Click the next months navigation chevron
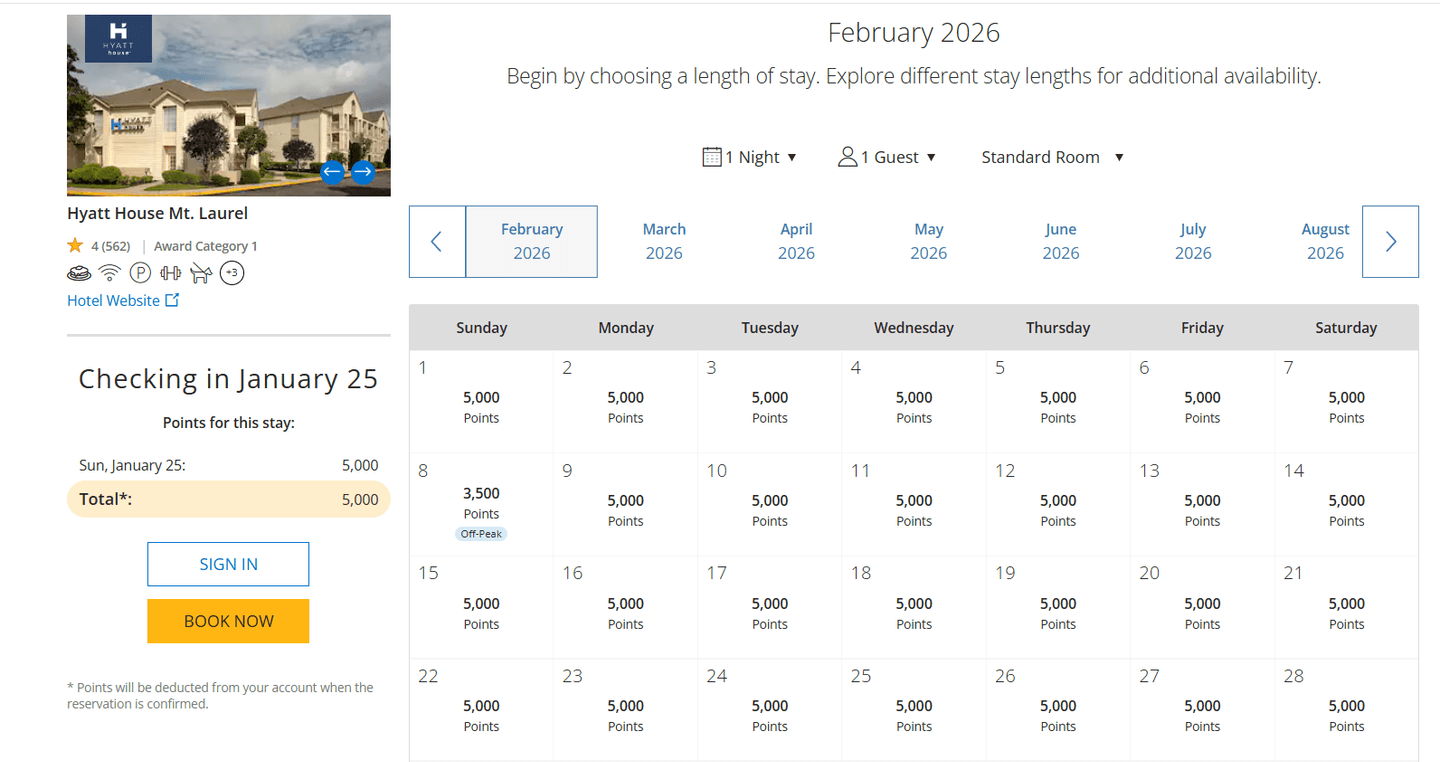This screenshot has height=762, width=1440. pyautogui.click(x=1390, y=241)
